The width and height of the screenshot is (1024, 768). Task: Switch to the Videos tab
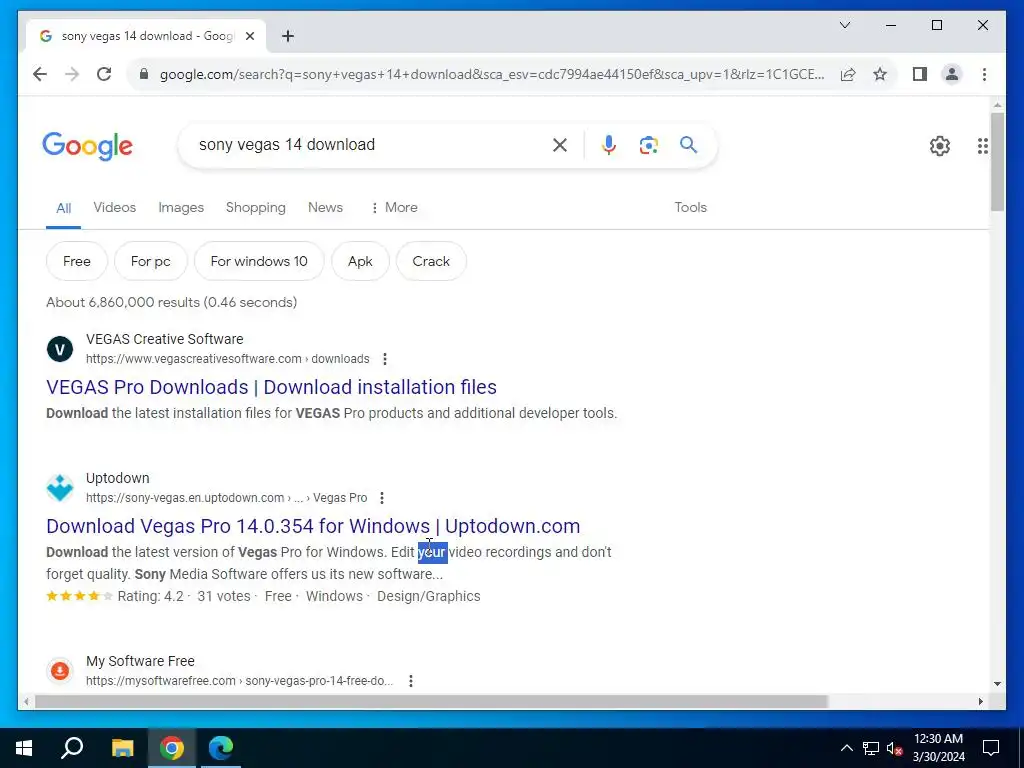tap(114, 207)
